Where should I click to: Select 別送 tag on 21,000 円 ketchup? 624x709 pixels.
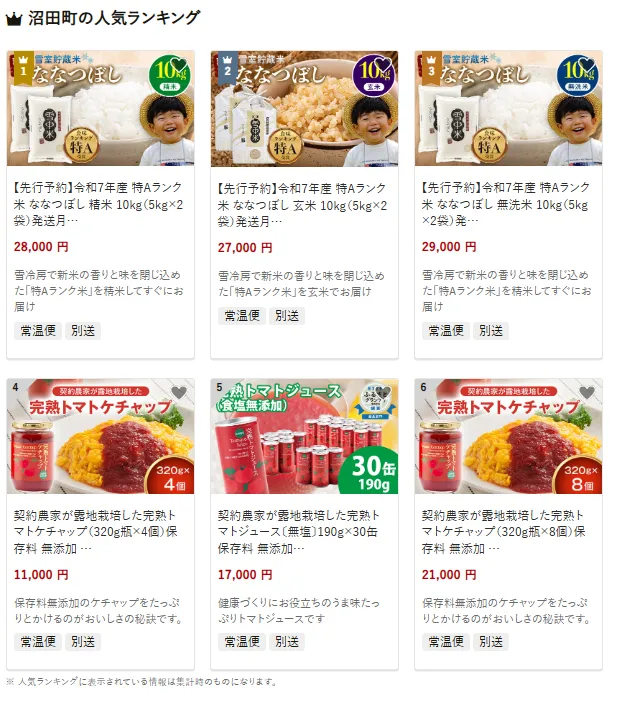click(491, 642)
